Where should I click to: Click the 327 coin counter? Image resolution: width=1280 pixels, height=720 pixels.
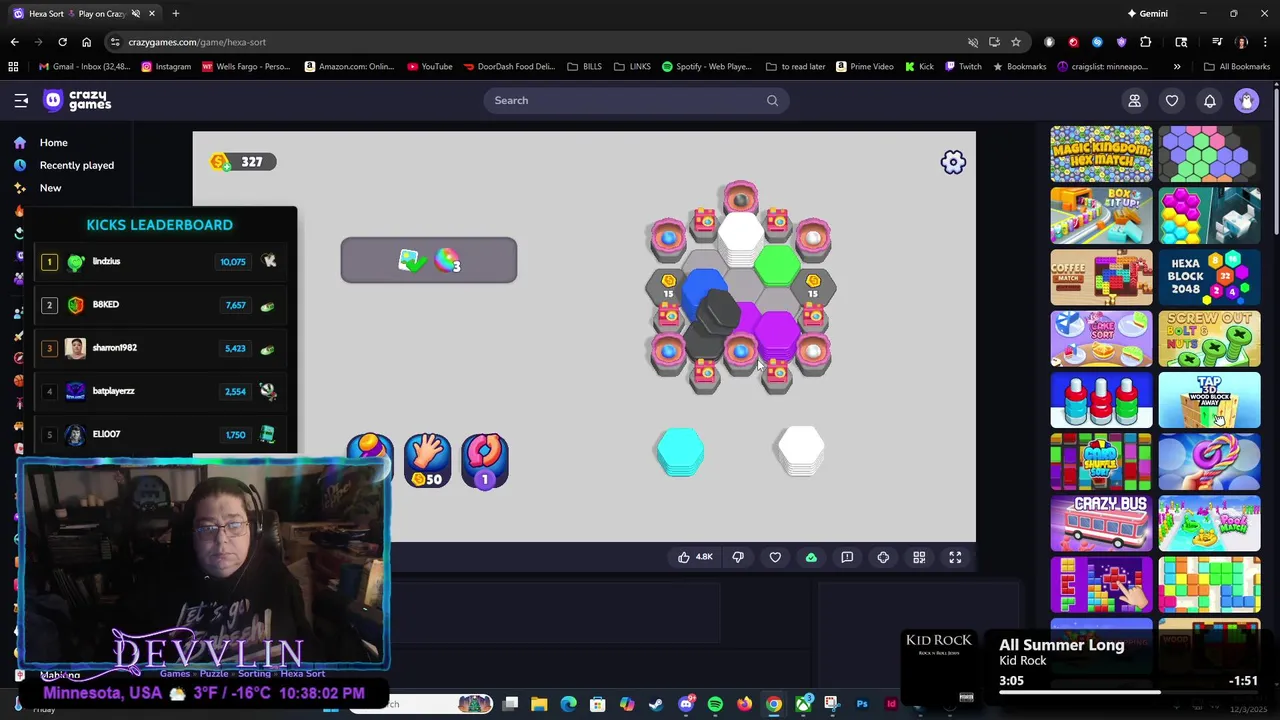click(243, 162)
